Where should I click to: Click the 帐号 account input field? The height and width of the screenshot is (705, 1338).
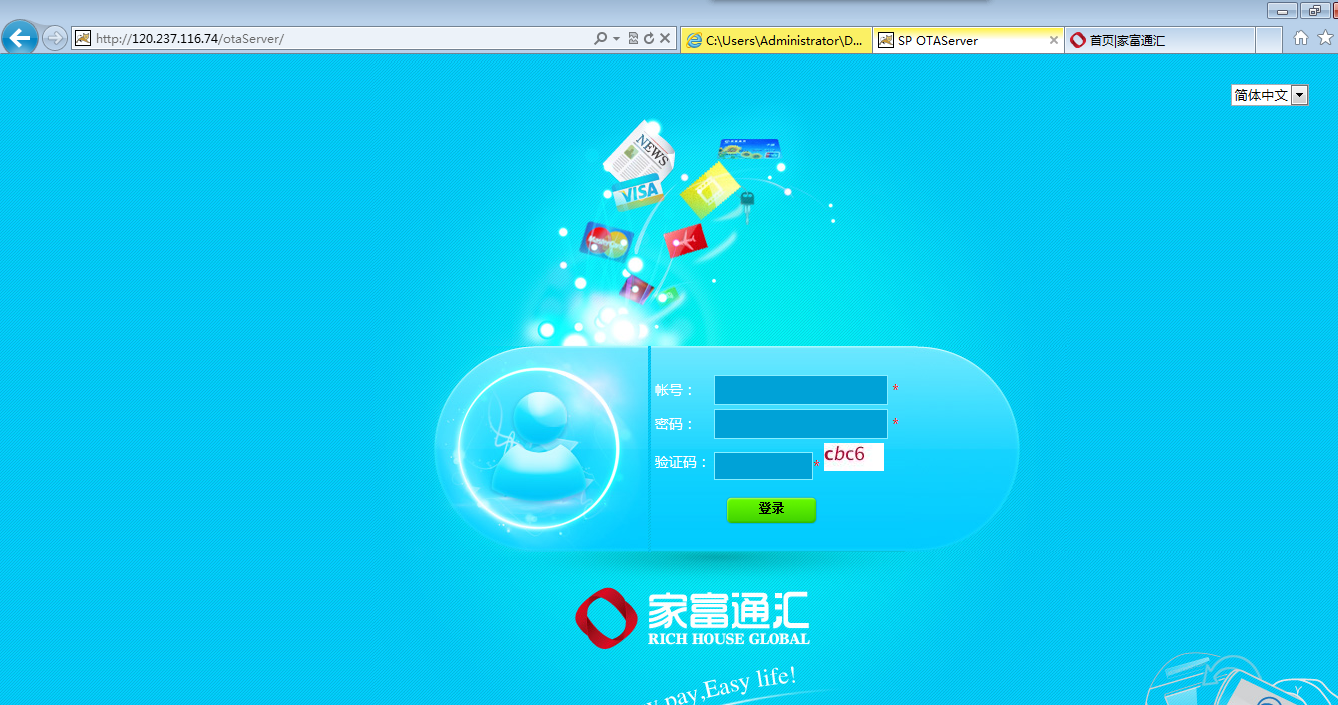tap(801, 390)
